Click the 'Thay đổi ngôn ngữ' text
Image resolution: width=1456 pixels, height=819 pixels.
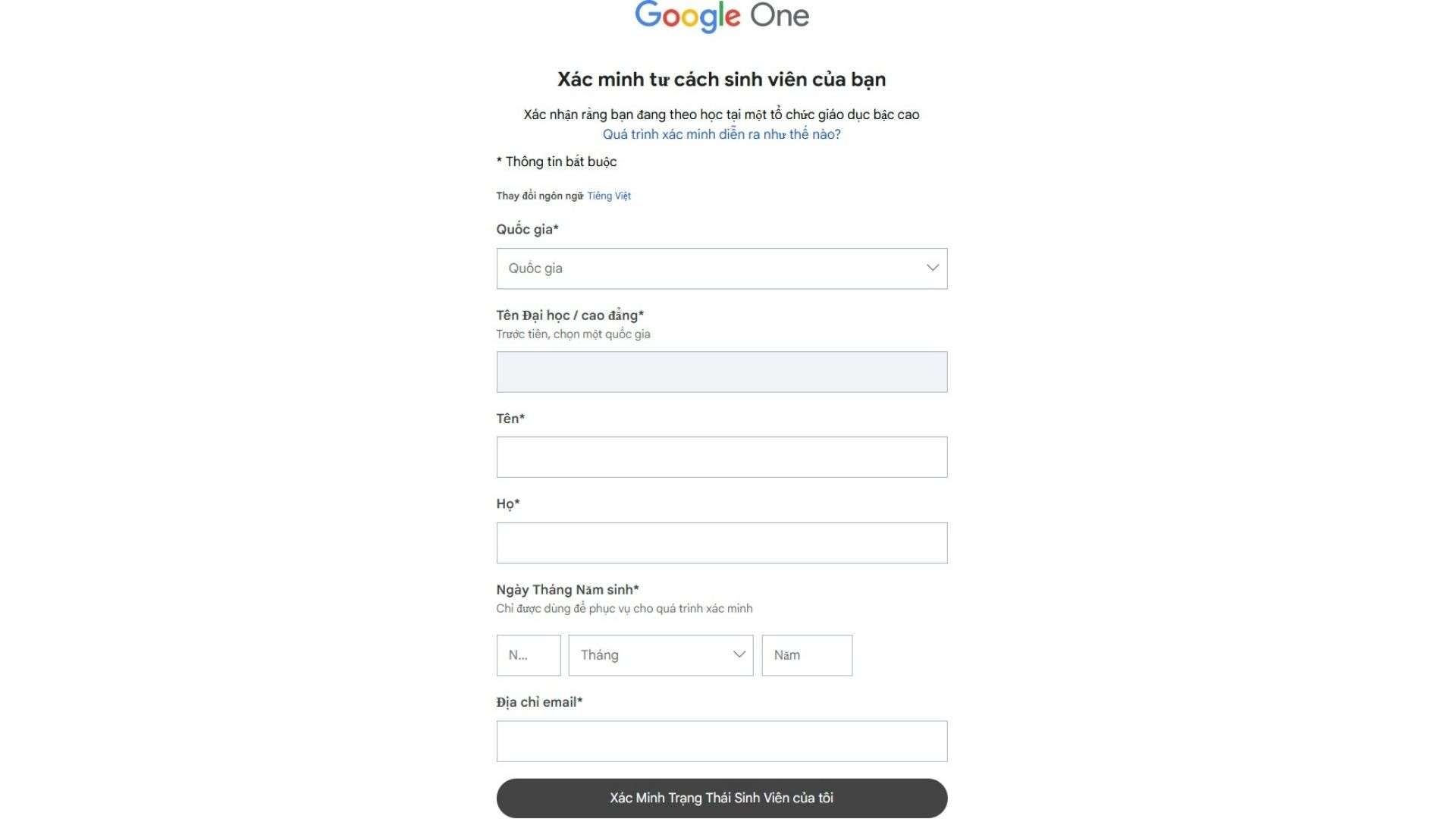point(539,196)
